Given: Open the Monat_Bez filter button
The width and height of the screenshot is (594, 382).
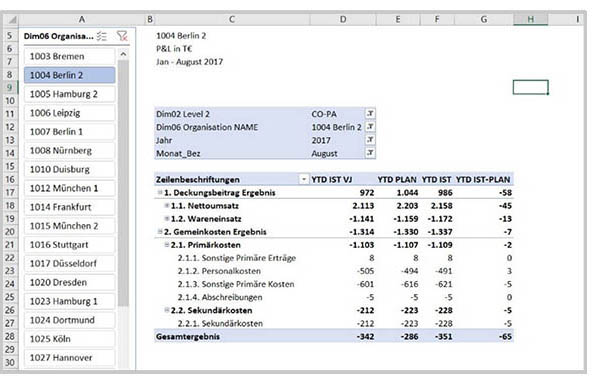Looking at the screenshot, I should (x=370, y=153).
